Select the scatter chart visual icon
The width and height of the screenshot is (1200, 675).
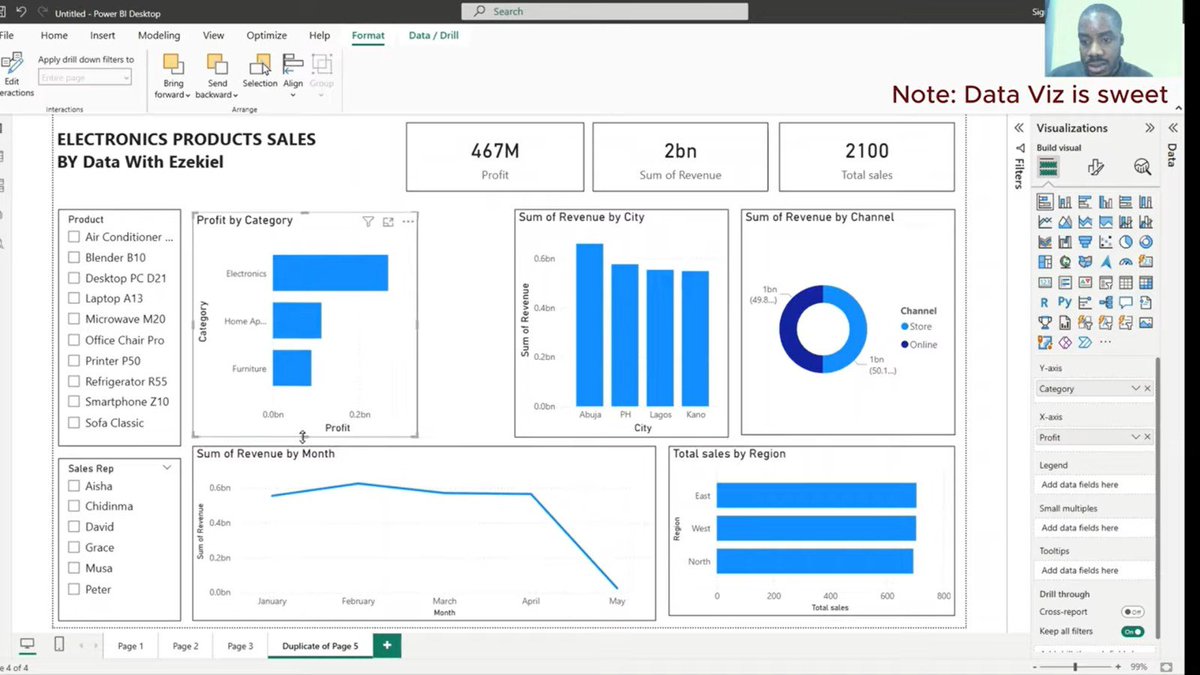(x=1107, y=242)
